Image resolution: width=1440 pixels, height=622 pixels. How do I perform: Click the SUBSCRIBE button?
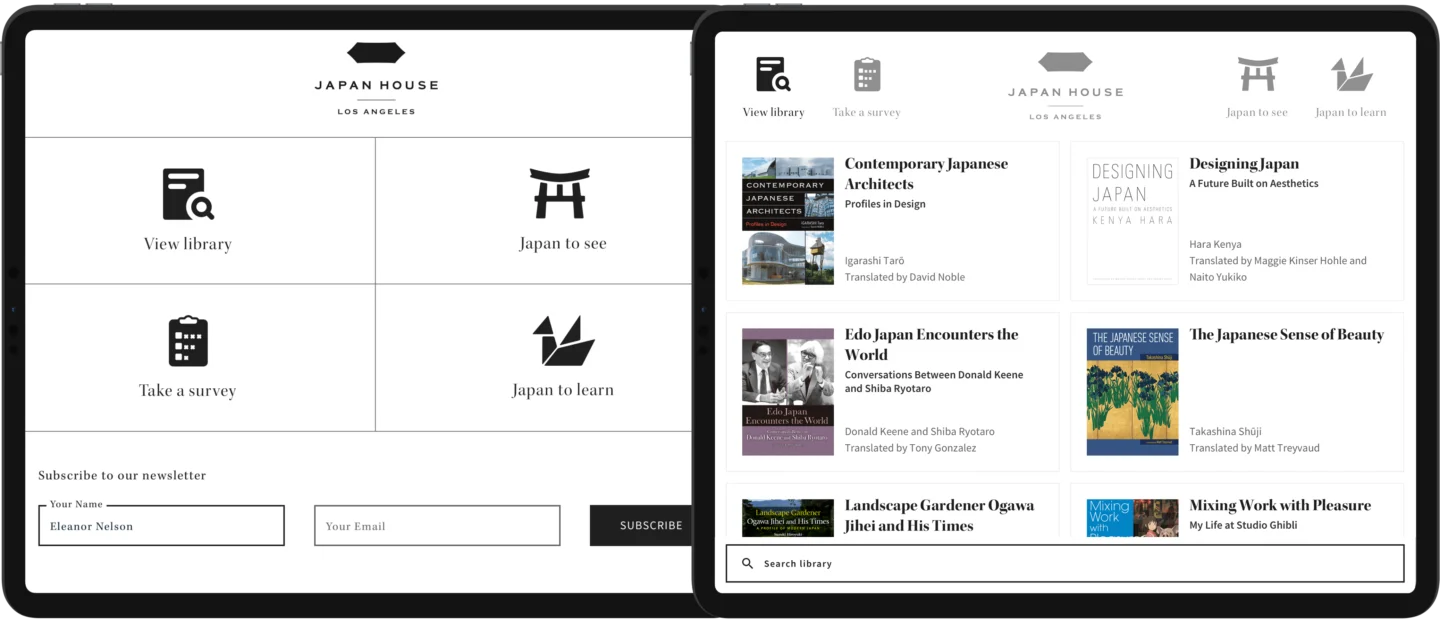coord(641,526)
